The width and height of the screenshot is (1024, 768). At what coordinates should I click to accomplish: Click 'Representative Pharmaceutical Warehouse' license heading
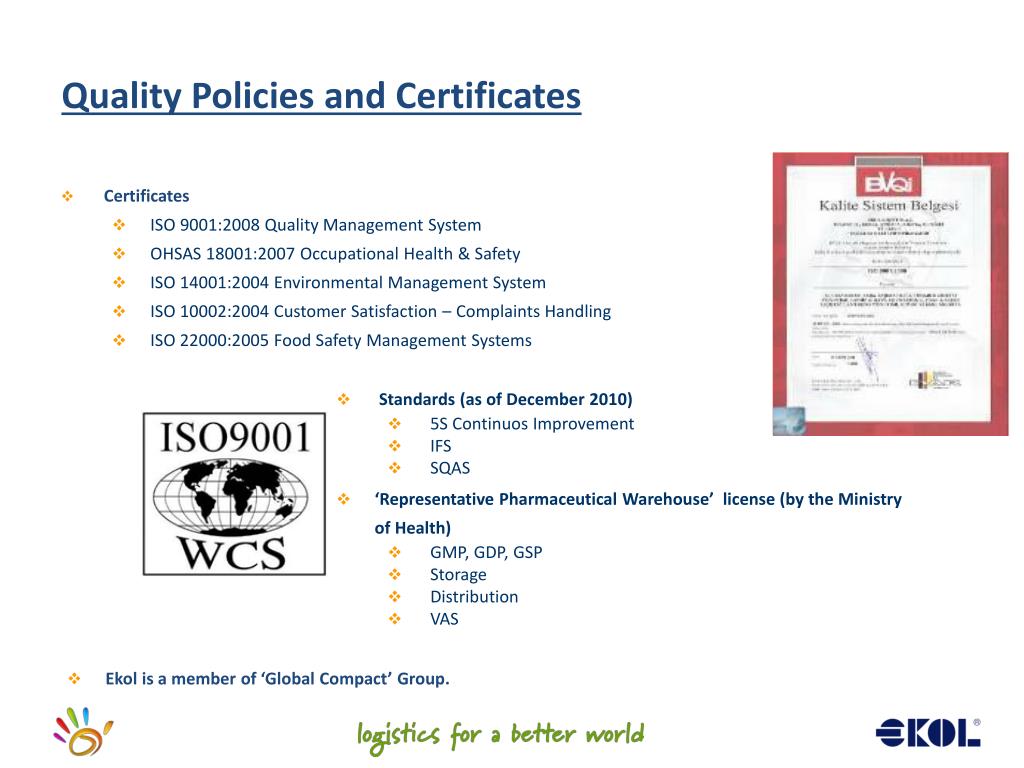[x=638, y=513]
